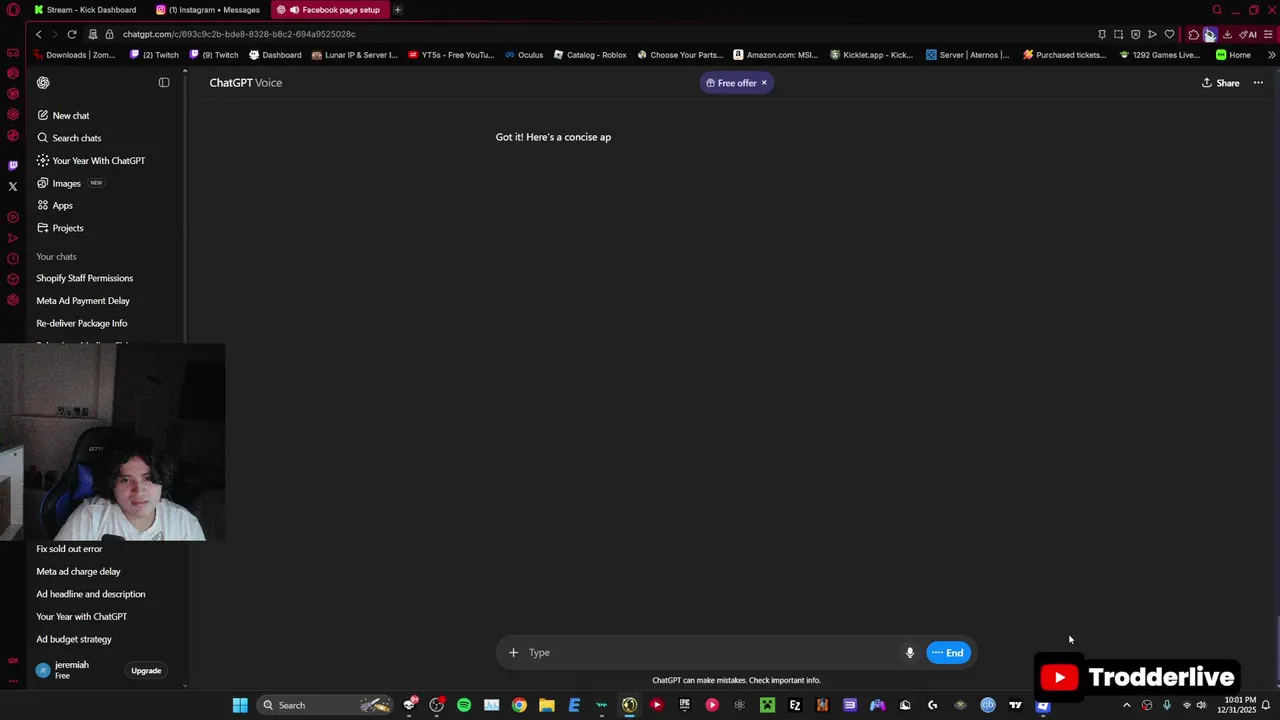Dismiss the Free offer badge with the X
Screen dimensions: 1280x720
point(764,83)
